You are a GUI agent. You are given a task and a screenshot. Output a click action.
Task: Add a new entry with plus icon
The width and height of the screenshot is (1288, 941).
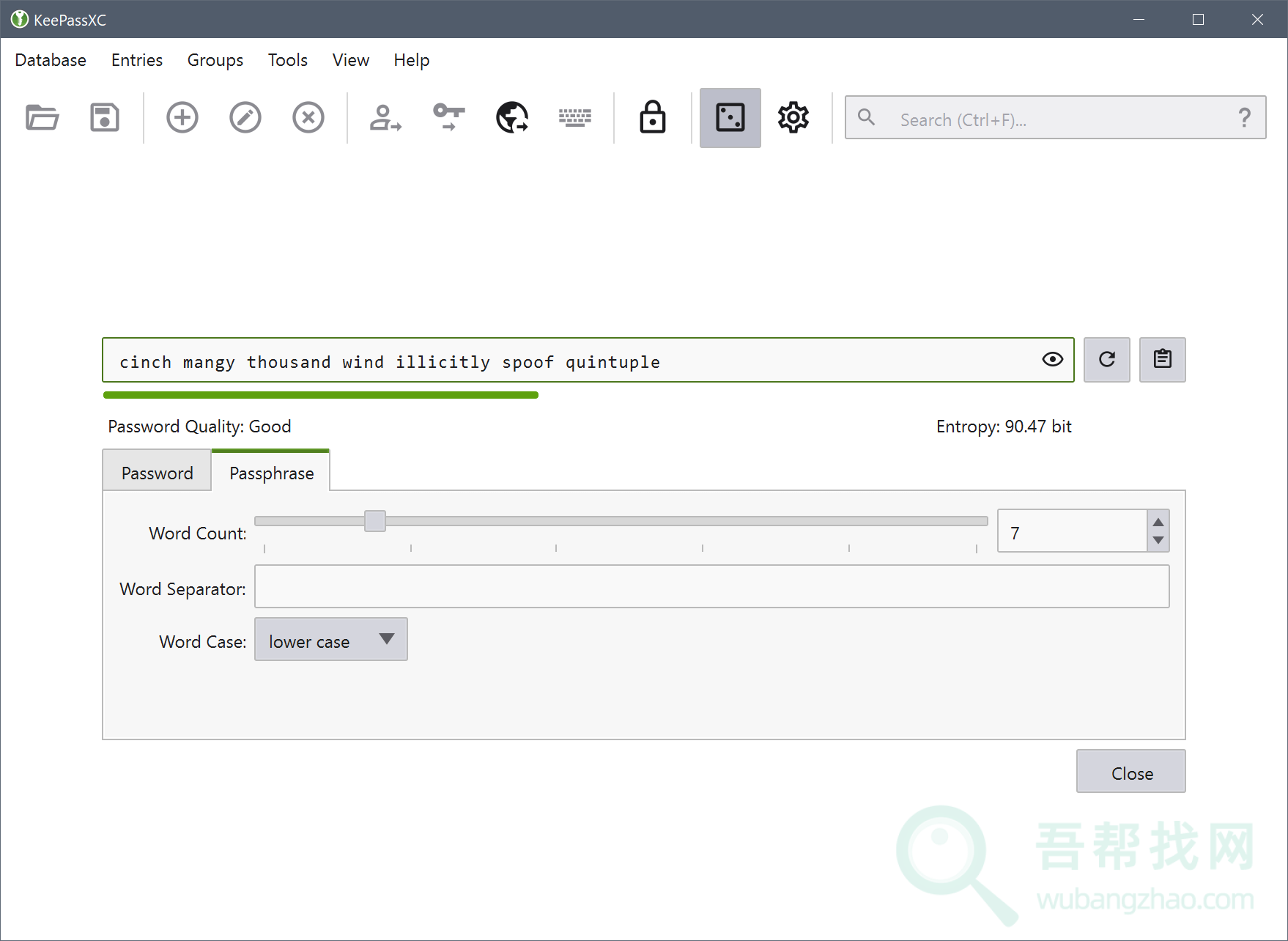click(182, 117)
